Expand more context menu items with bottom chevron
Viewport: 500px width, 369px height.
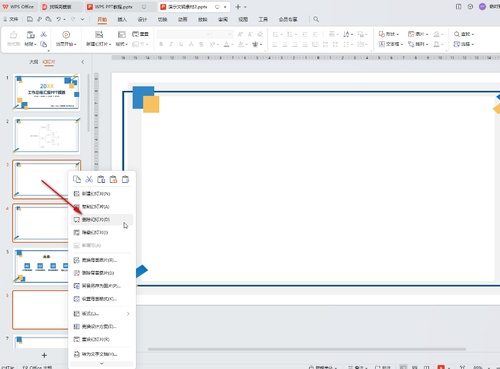(102, 363)
